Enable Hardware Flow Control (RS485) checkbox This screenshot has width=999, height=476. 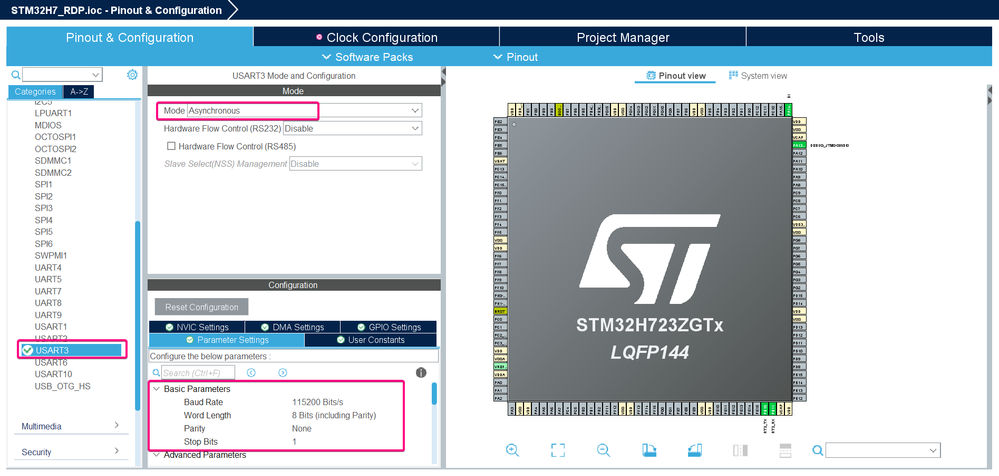tap(171, 146)
